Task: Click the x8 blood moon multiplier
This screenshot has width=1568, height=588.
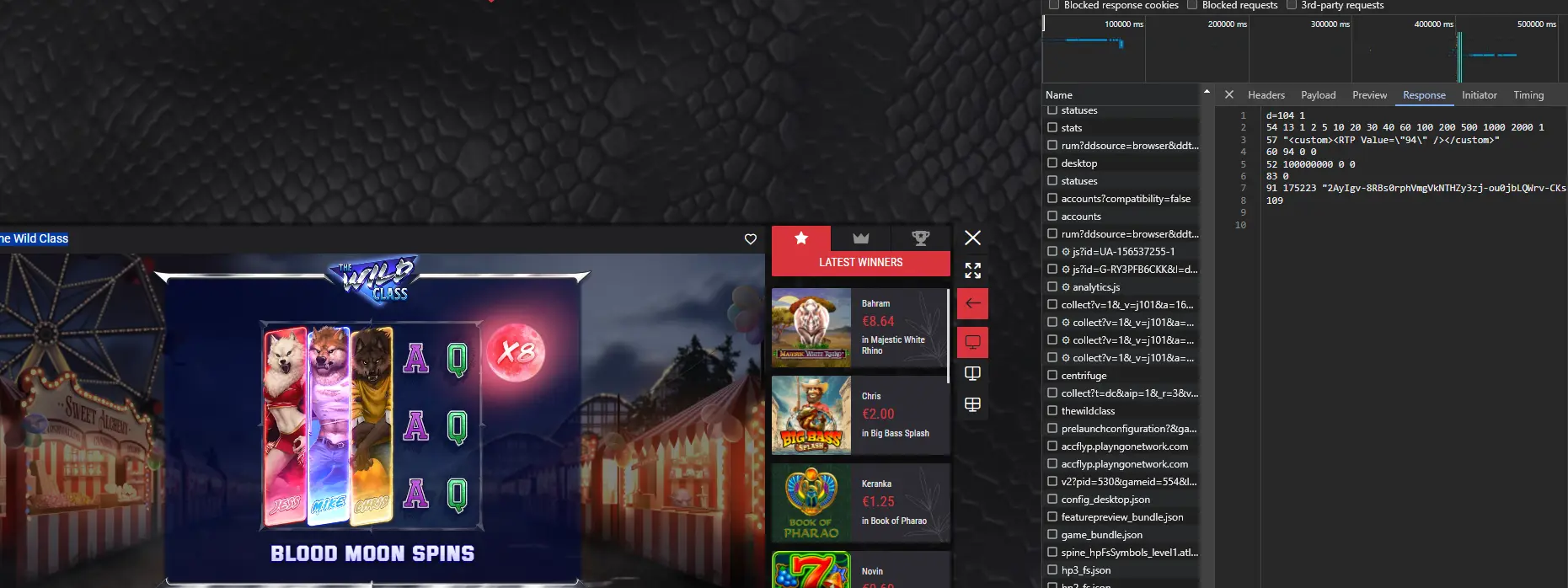Action: click(x=516, y=352)
